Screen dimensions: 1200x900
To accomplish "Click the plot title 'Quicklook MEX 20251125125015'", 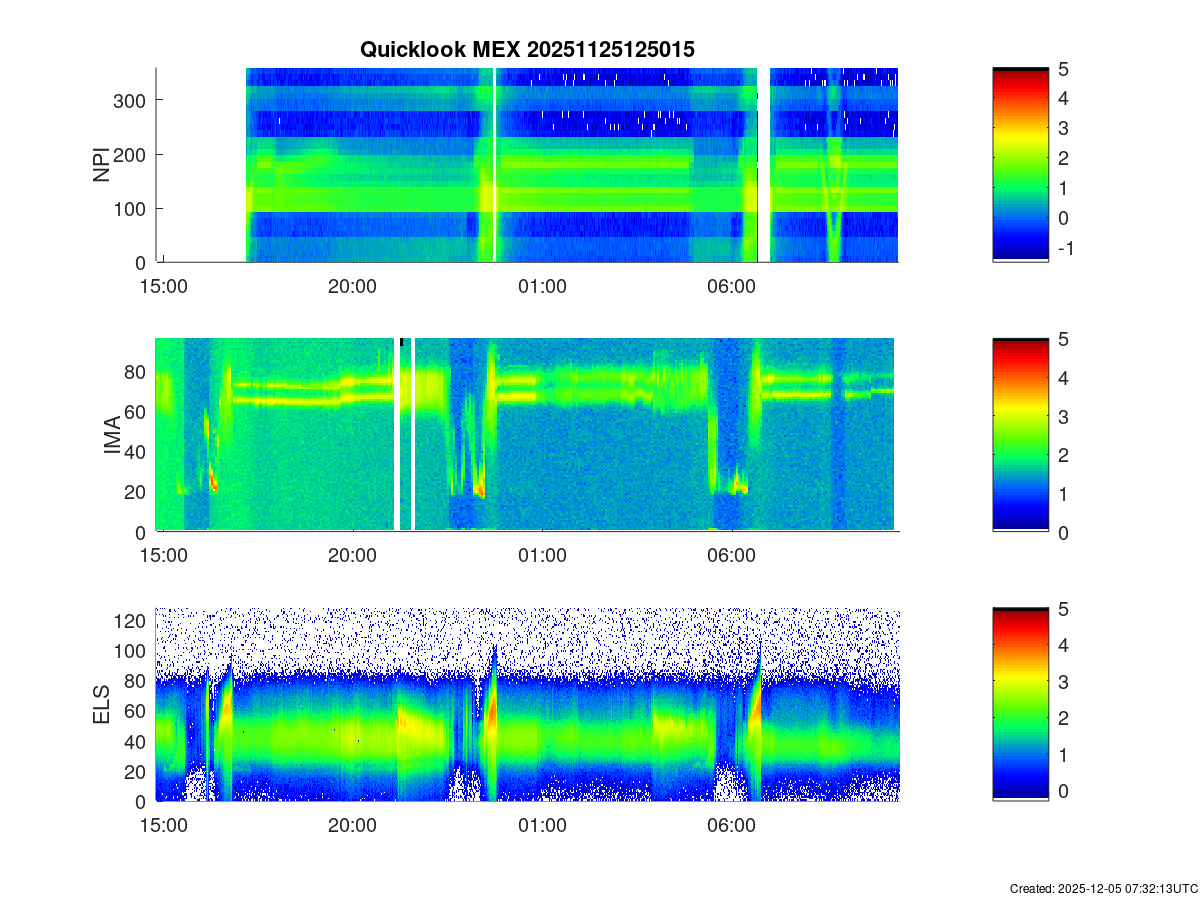I will point(527,49).
